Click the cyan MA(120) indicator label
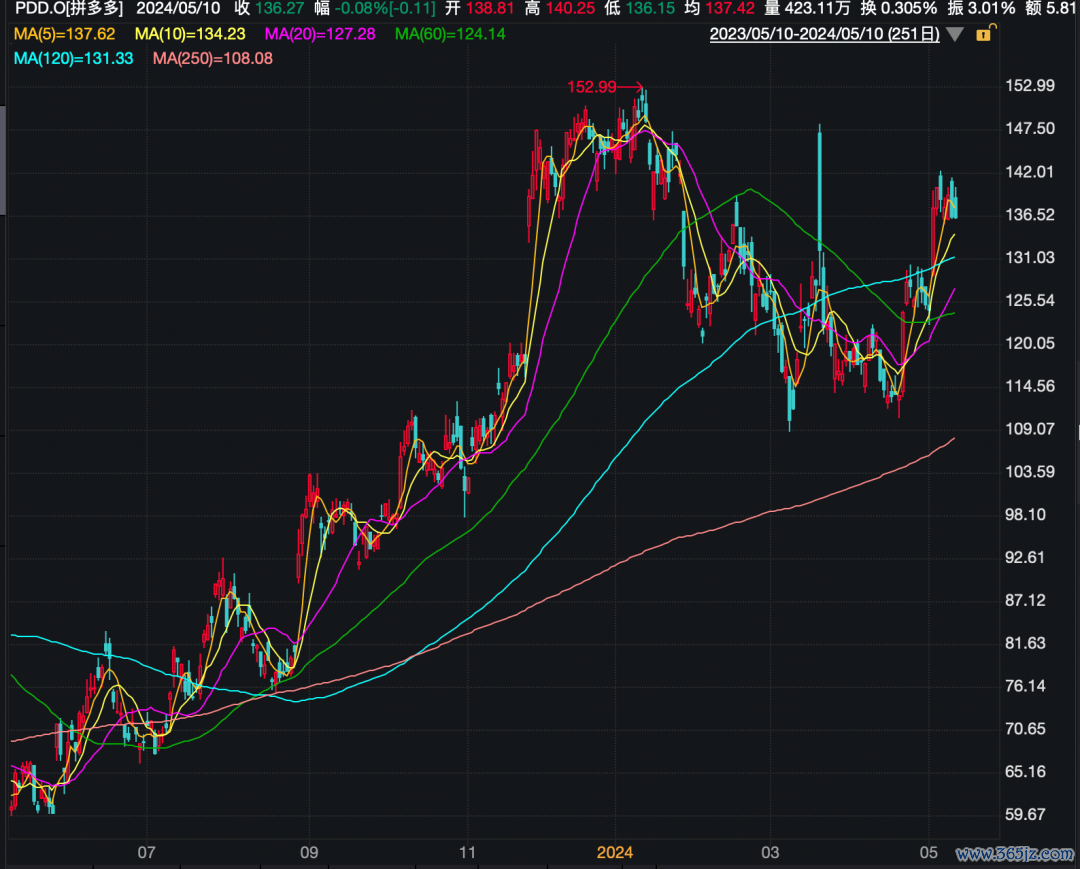Screen dimensions: 1080x869 pyautogui.click(x=74, y=59)
